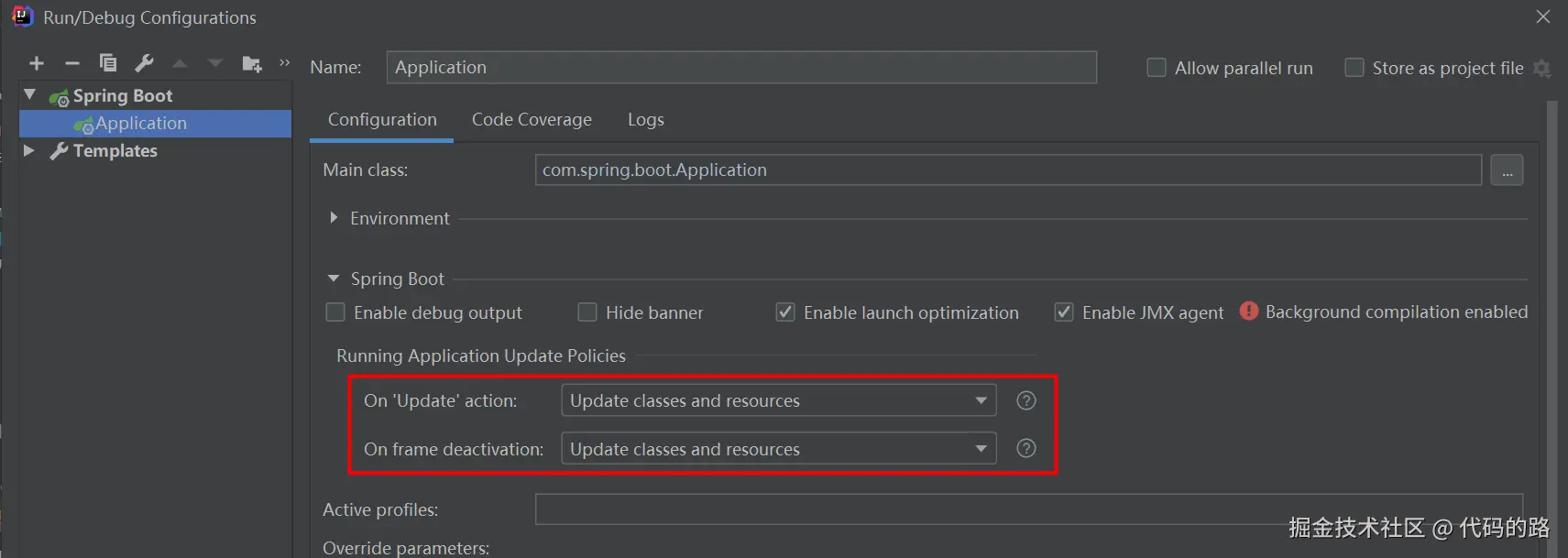
Task: Click the Copy Configuration icon
Action: coord(108,63)
